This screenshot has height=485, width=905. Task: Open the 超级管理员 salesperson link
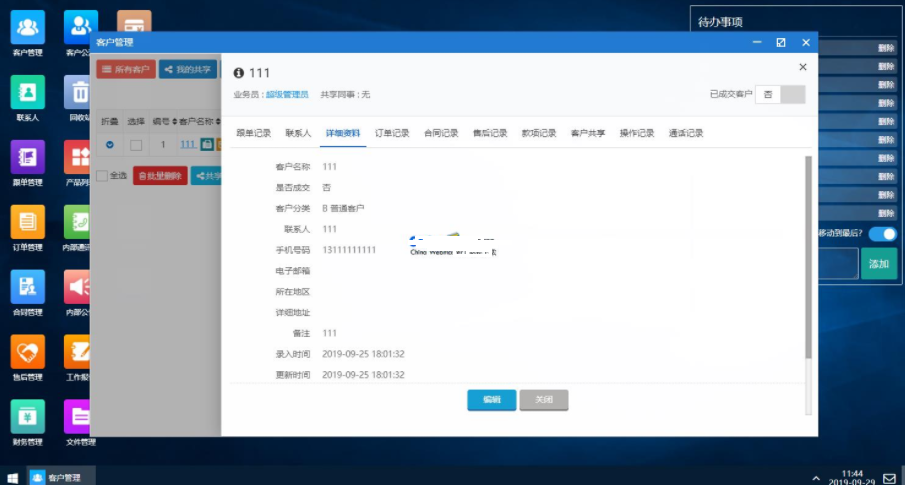(287, 94)
